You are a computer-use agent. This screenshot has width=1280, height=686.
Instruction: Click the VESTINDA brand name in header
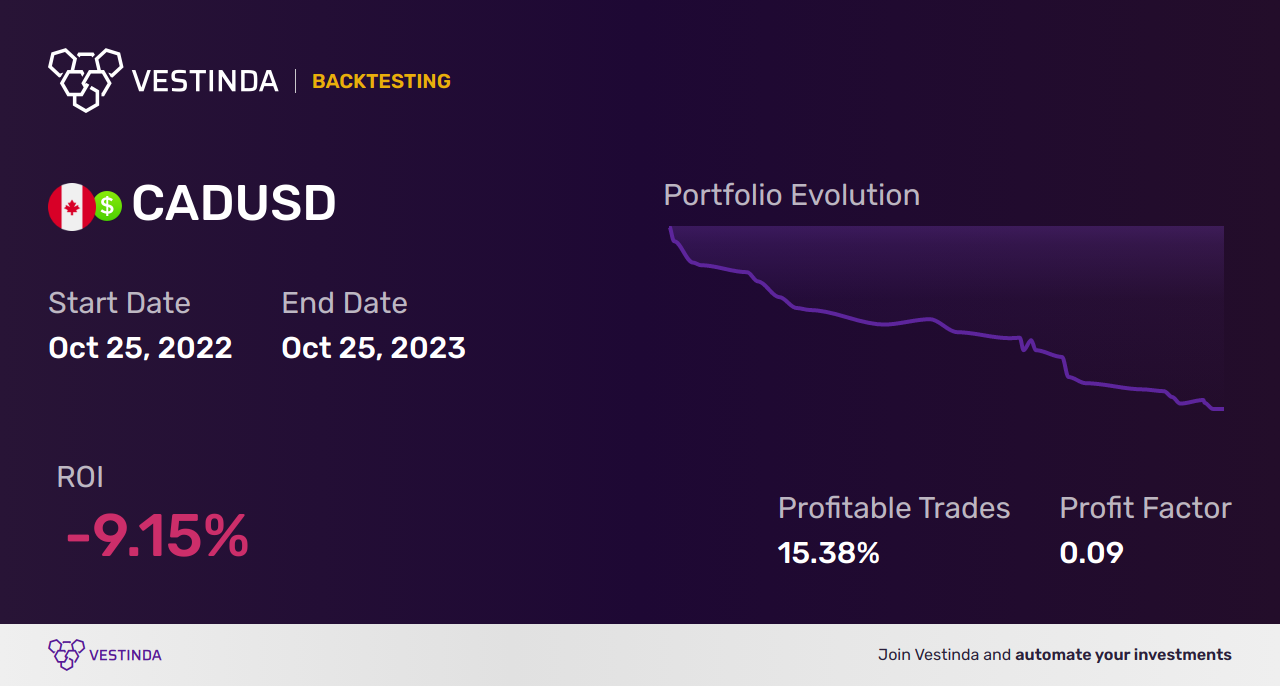click(205, 81)
